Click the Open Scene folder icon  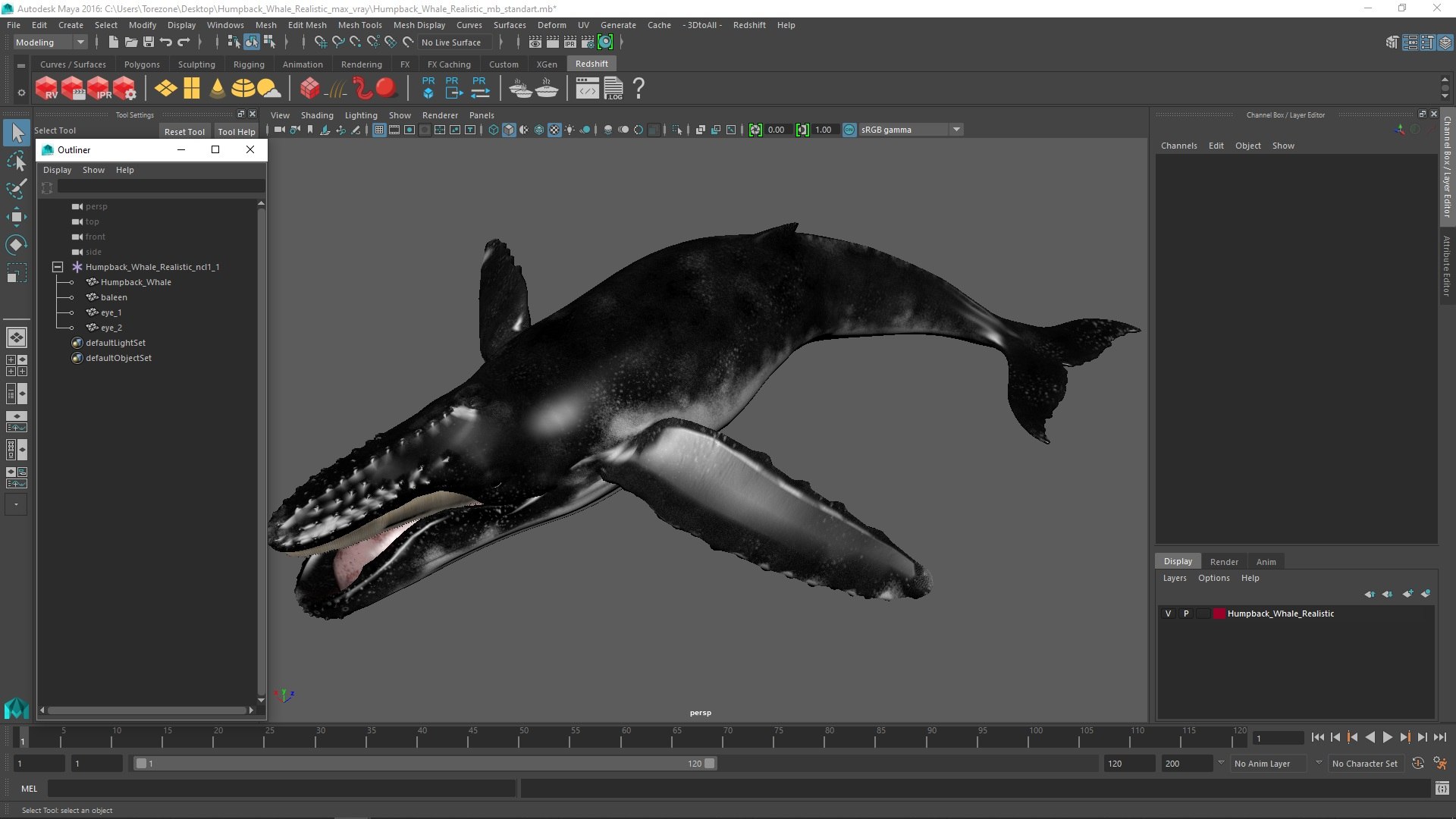coord(131,42)
